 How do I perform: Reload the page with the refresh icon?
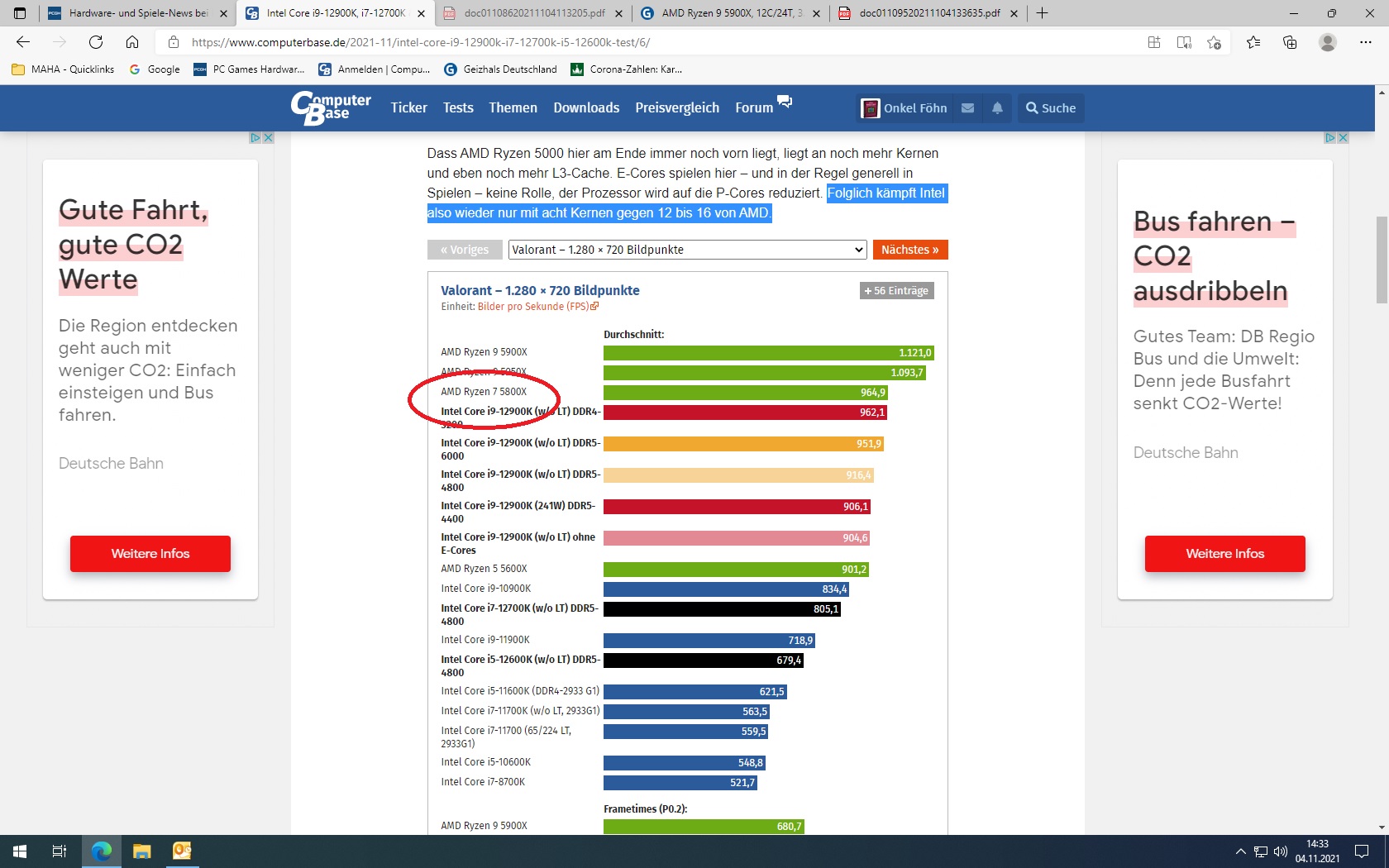(96, 42)
